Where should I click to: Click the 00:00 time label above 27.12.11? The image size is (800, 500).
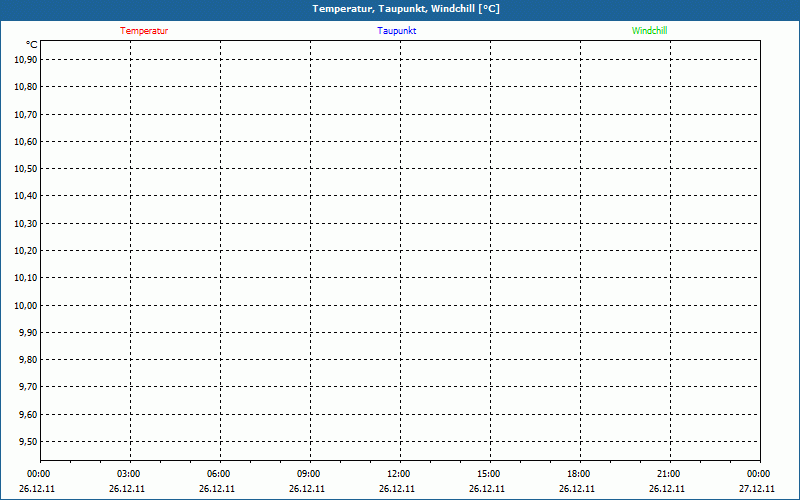[x=758, y=474]
